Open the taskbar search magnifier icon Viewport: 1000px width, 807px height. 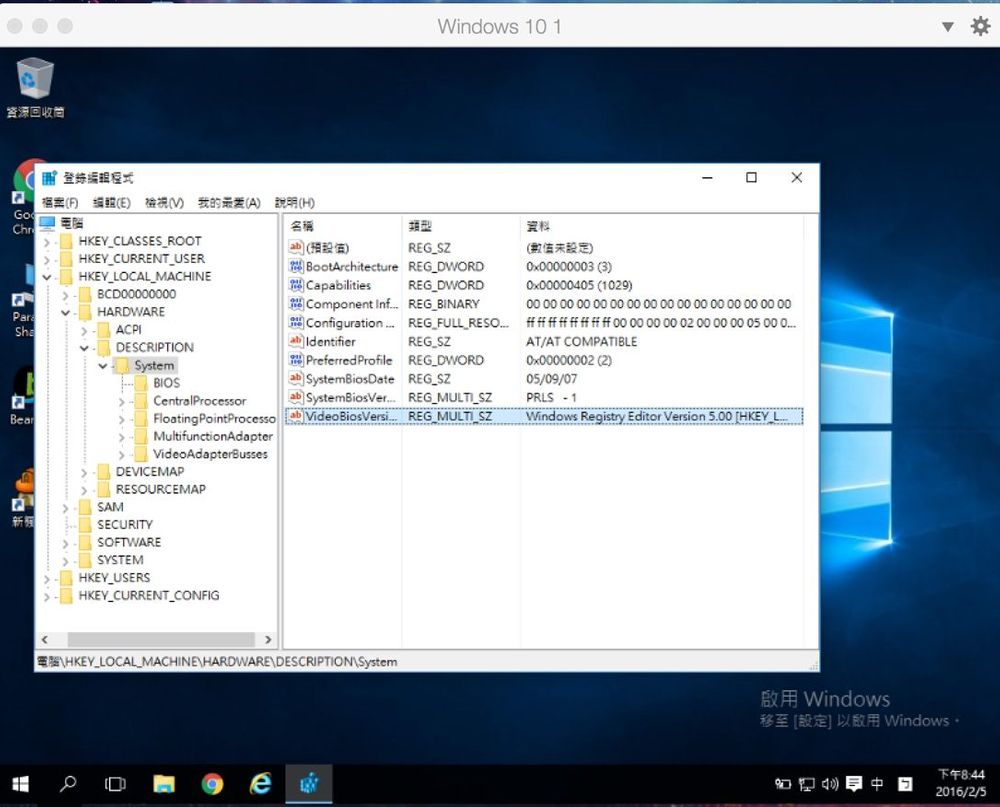point(68,784)
